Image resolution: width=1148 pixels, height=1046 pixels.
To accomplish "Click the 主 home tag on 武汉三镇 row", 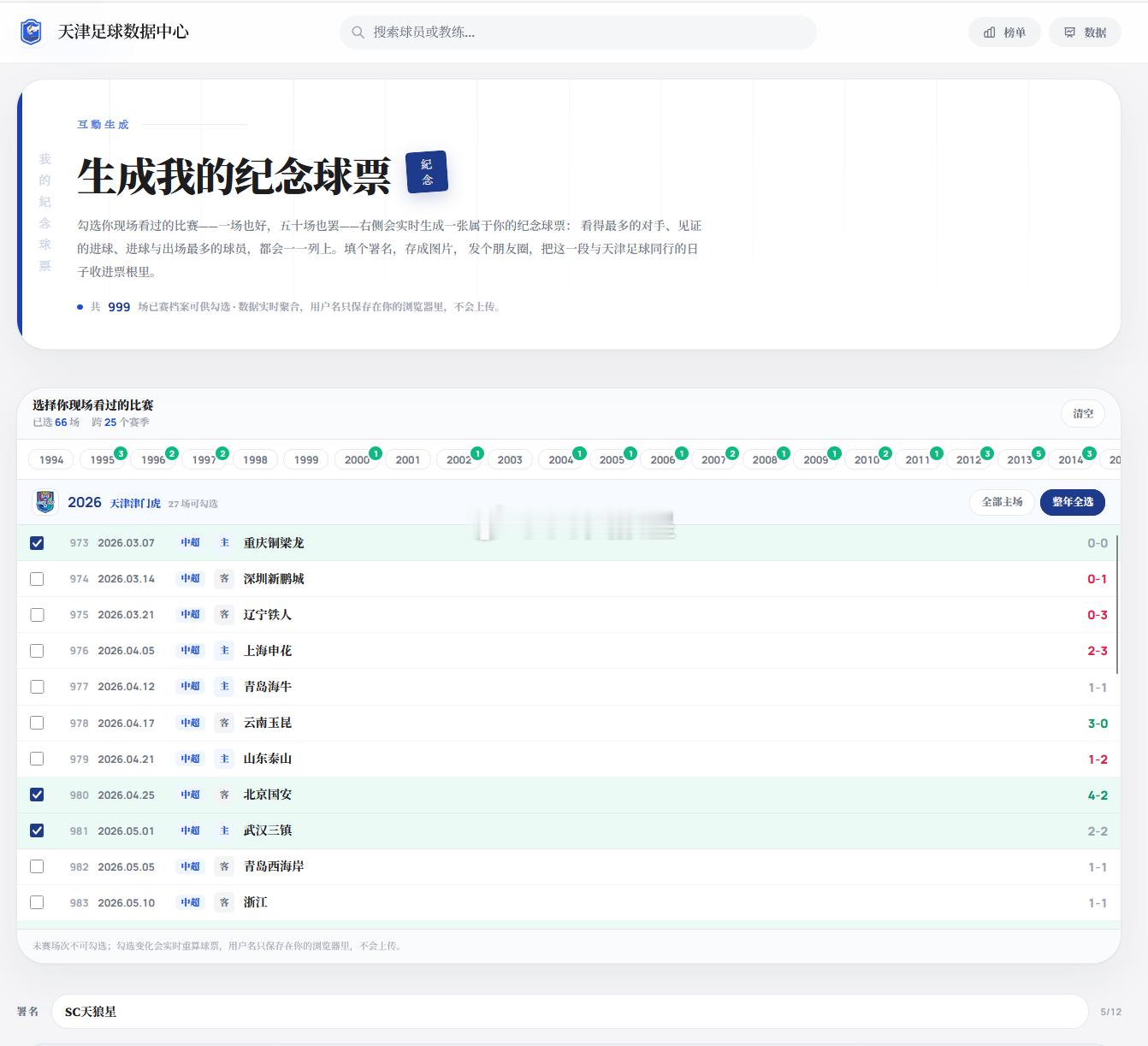I will (224, 830).
